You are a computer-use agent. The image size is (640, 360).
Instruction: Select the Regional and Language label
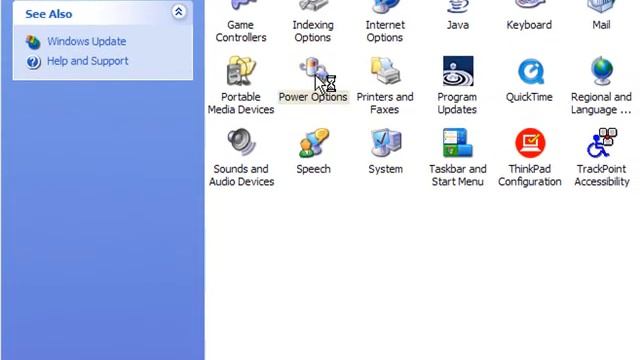click(601, 103)
